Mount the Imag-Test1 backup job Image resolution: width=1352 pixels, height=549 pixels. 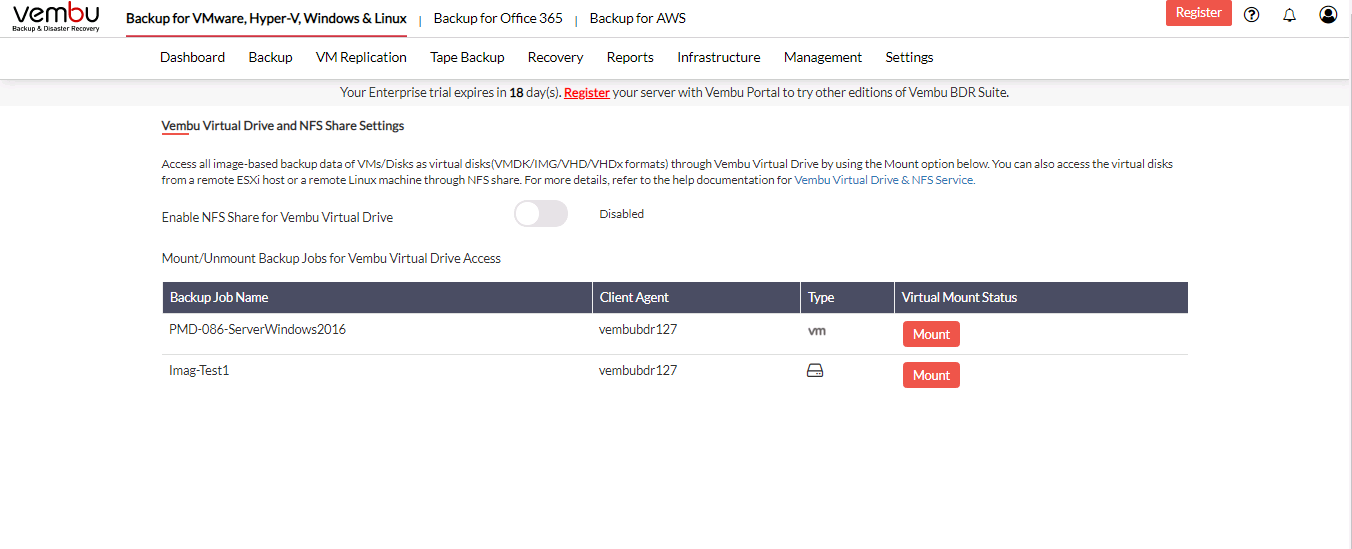[931, 375]
